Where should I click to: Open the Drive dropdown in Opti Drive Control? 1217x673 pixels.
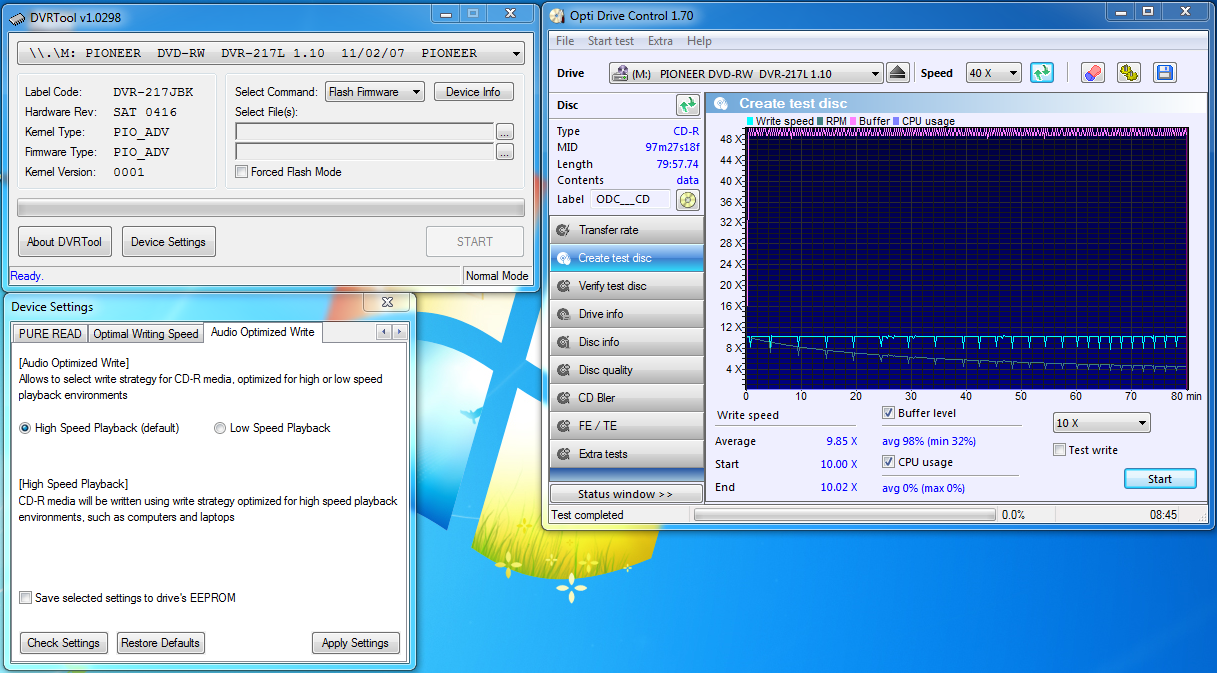pos(746,73)
